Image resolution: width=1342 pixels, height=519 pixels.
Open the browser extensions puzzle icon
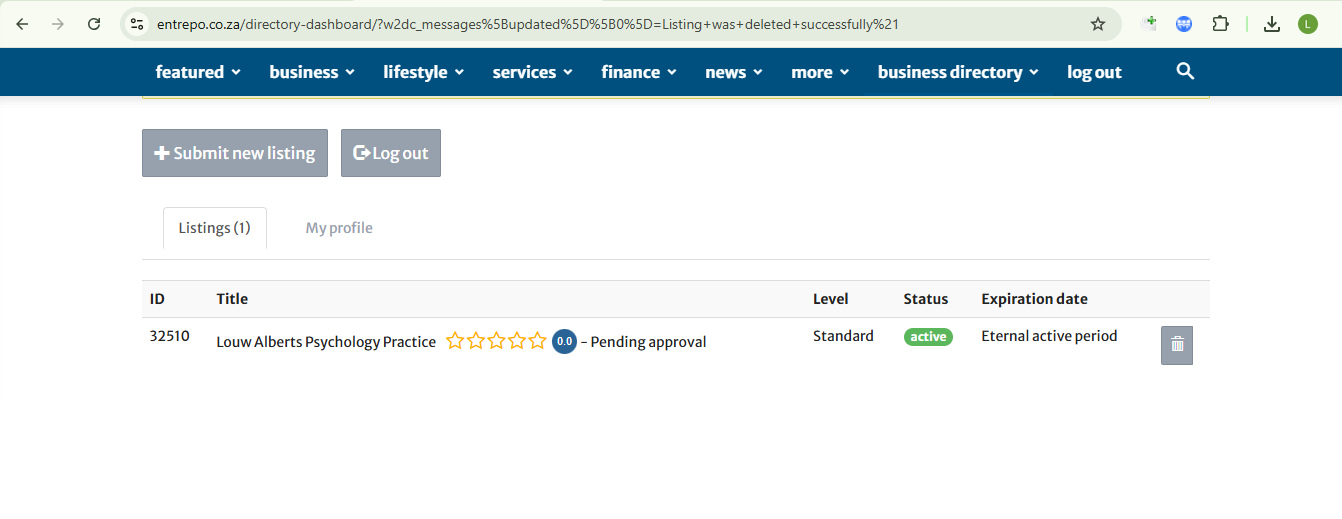tap(1220, 24)
